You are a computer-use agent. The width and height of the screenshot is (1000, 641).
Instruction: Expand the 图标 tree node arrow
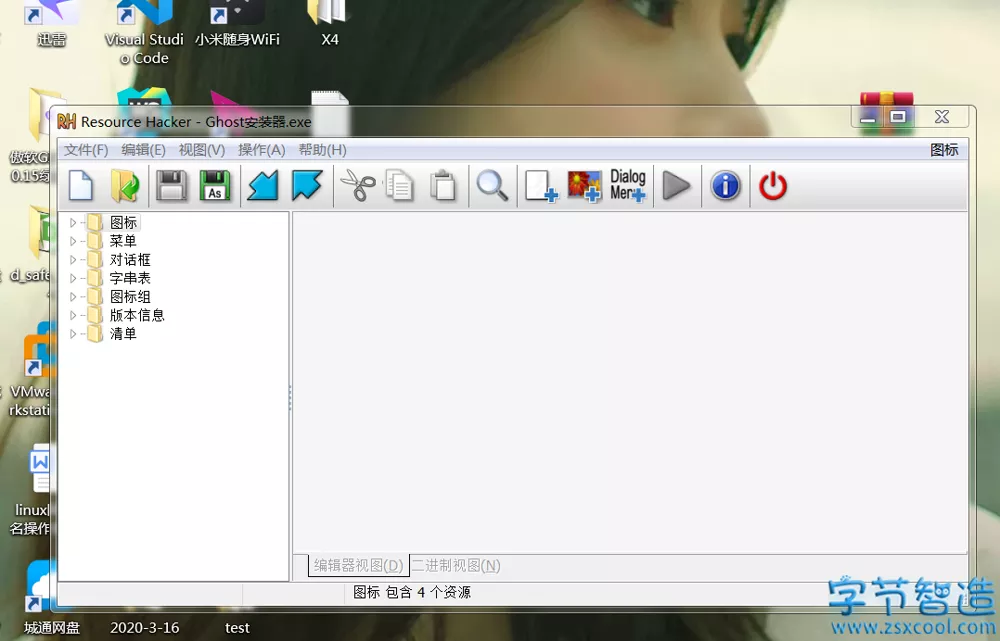pos(73,223)
